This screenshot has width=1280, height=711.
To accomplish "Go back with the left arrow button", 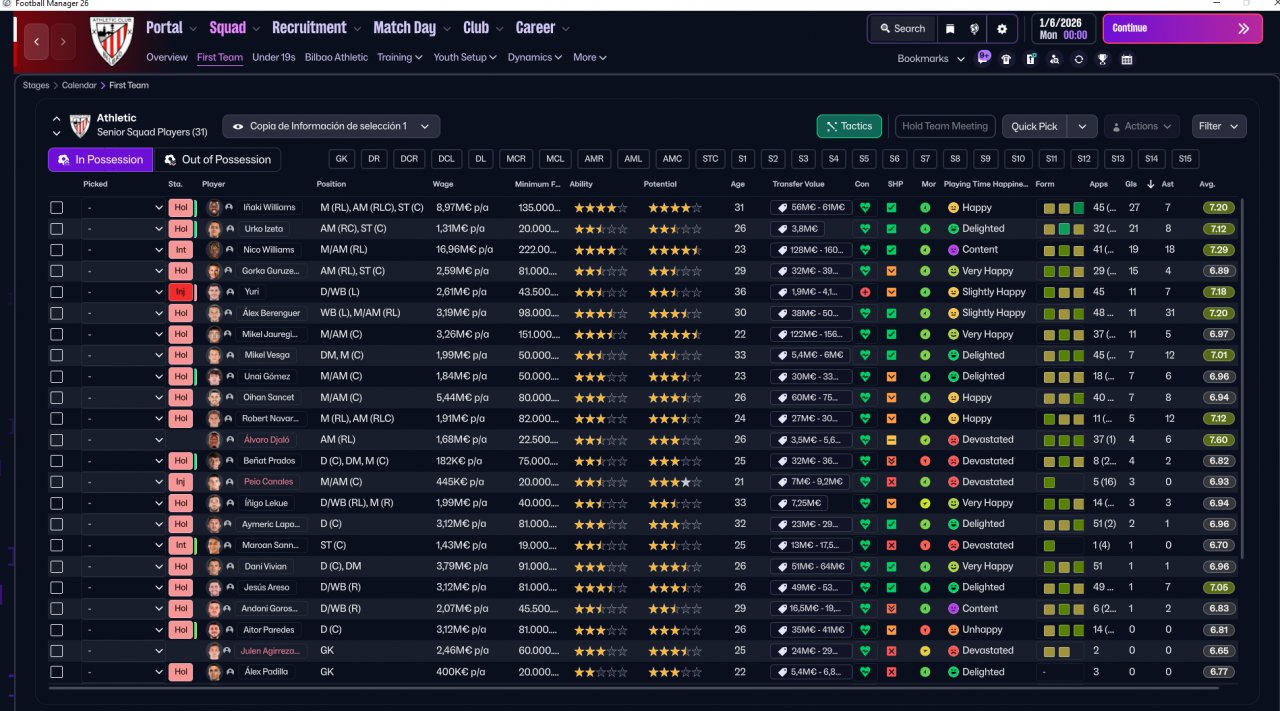I will [37, 42].
